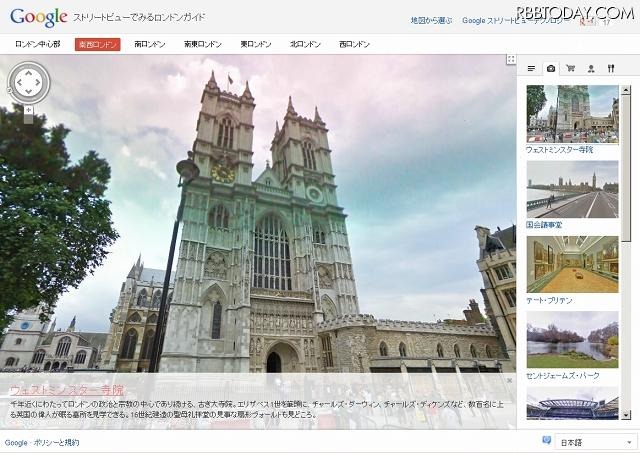Click the 地図から選ぶ link
This screenshot has height=453, width=640.
[x=431, y=20]
